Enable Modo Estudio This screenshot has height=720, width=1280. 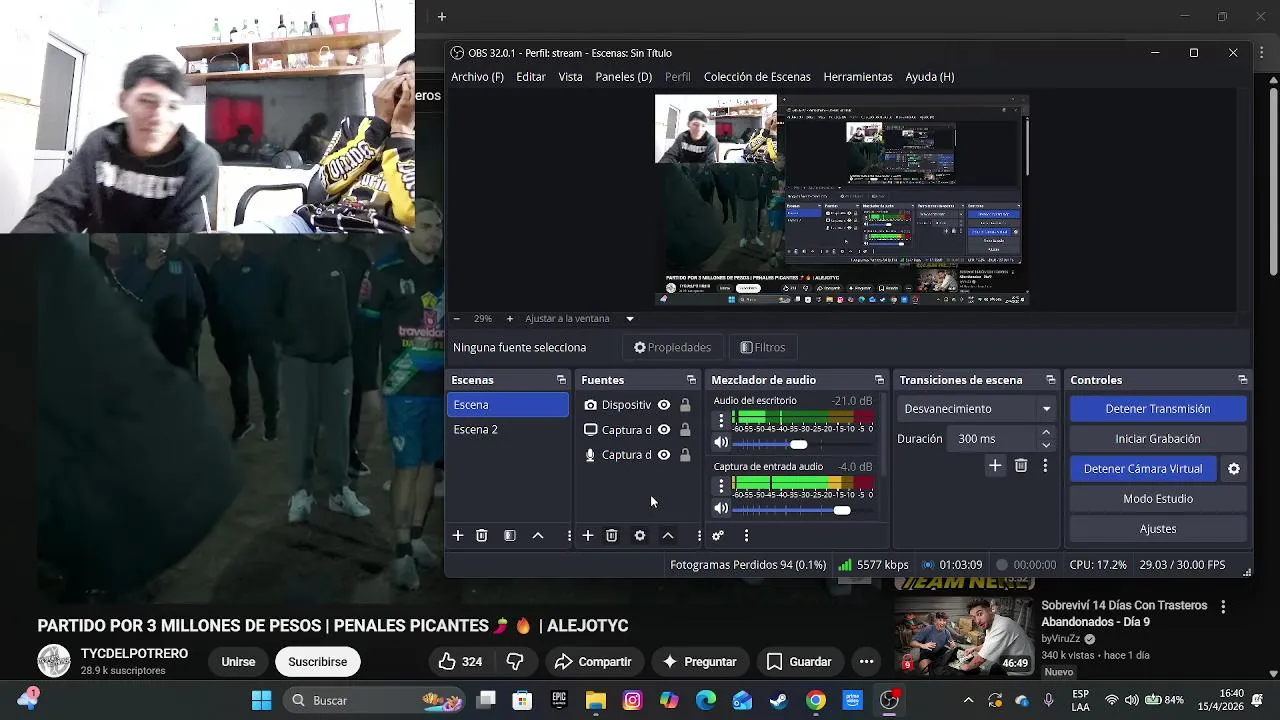tap(1158, 499)
